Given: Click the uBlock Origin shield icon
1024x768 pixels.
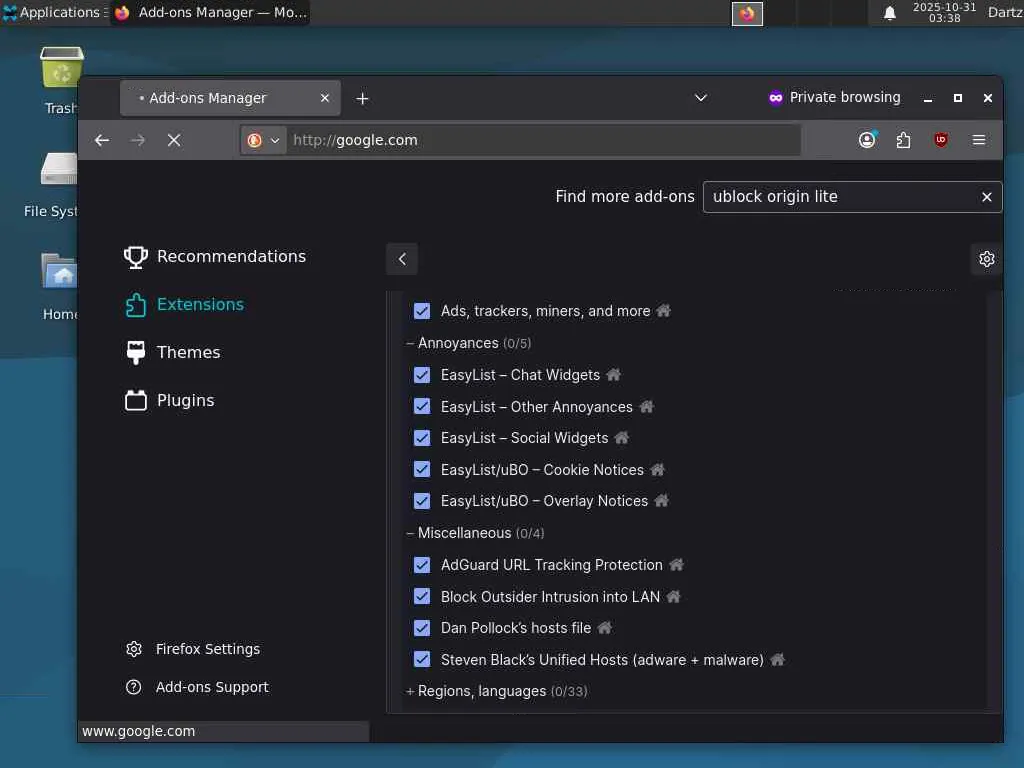Looking at the screenshot, I should pos(940,140).
